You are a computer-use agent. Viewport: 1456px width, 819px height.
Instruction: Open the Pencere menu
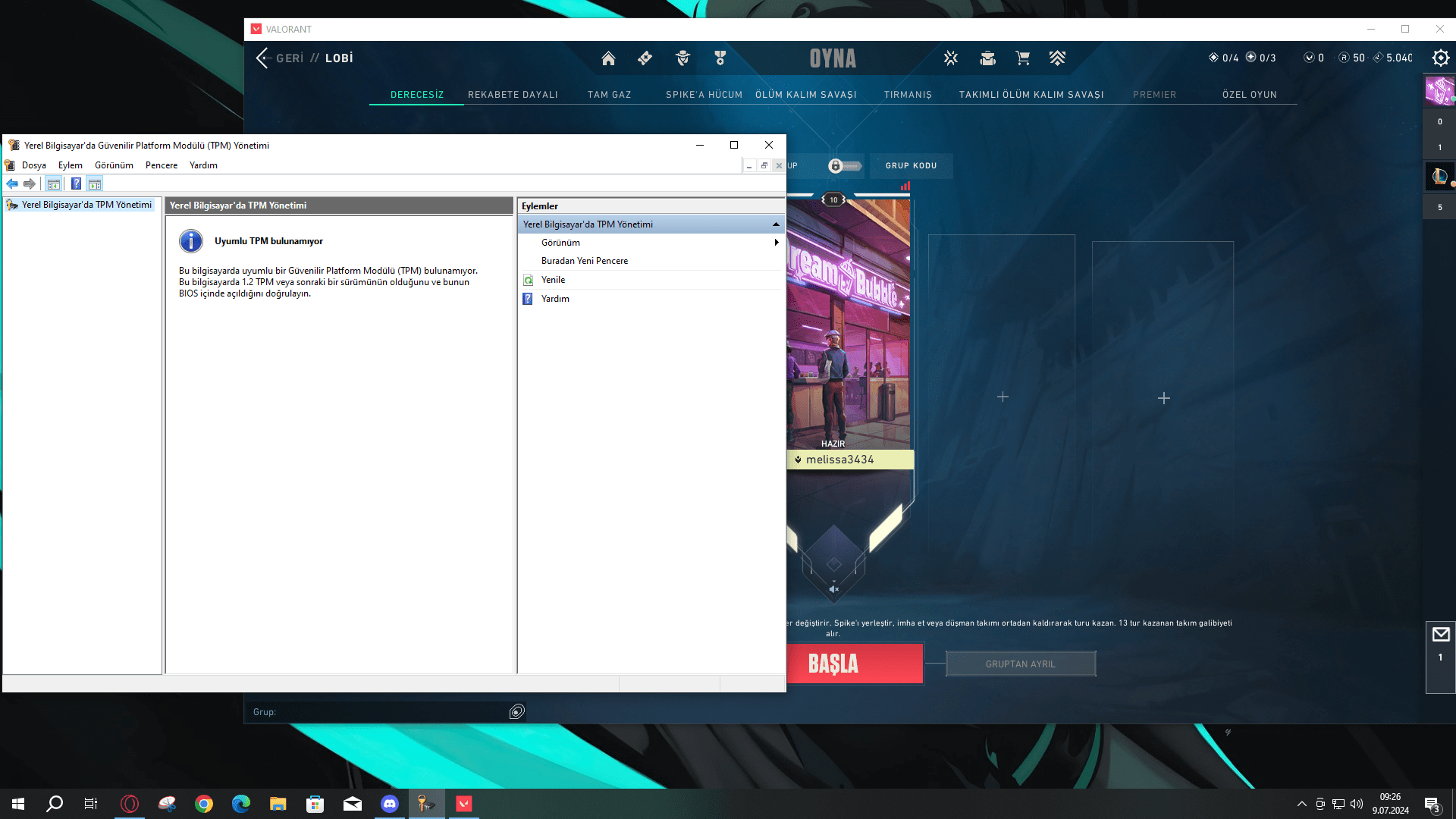[x=162, y=165]
